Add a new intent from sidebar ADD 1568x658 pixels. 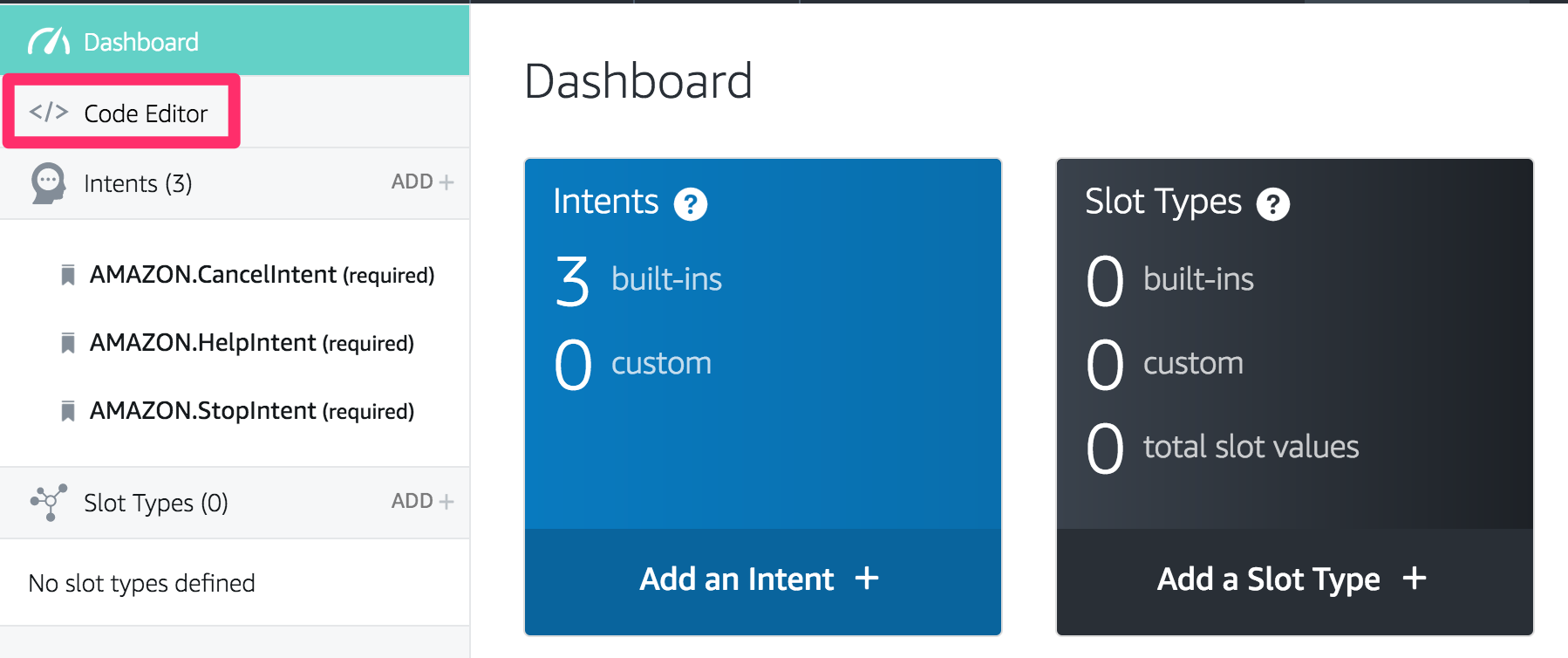(422, 182)
